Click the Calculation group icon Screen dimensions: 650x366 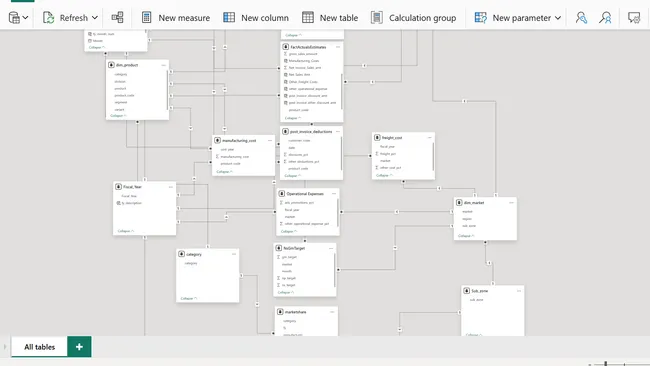click(376, 17)
